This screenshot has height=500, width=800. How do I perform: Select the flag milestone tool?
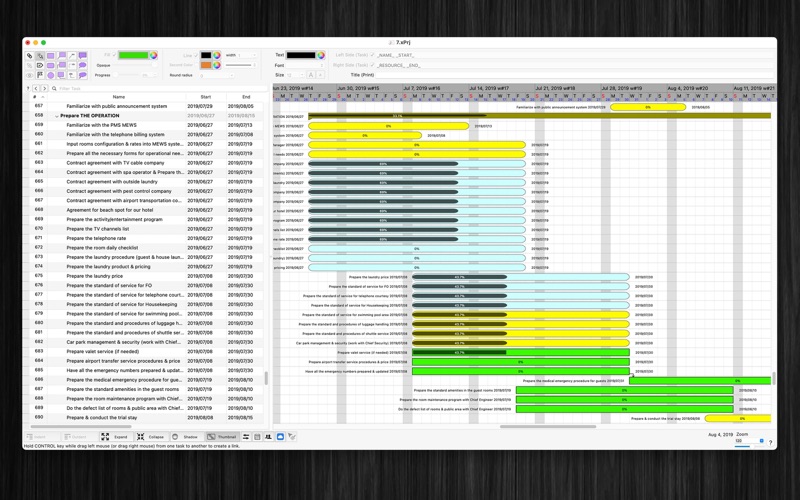tap(40, 75)
